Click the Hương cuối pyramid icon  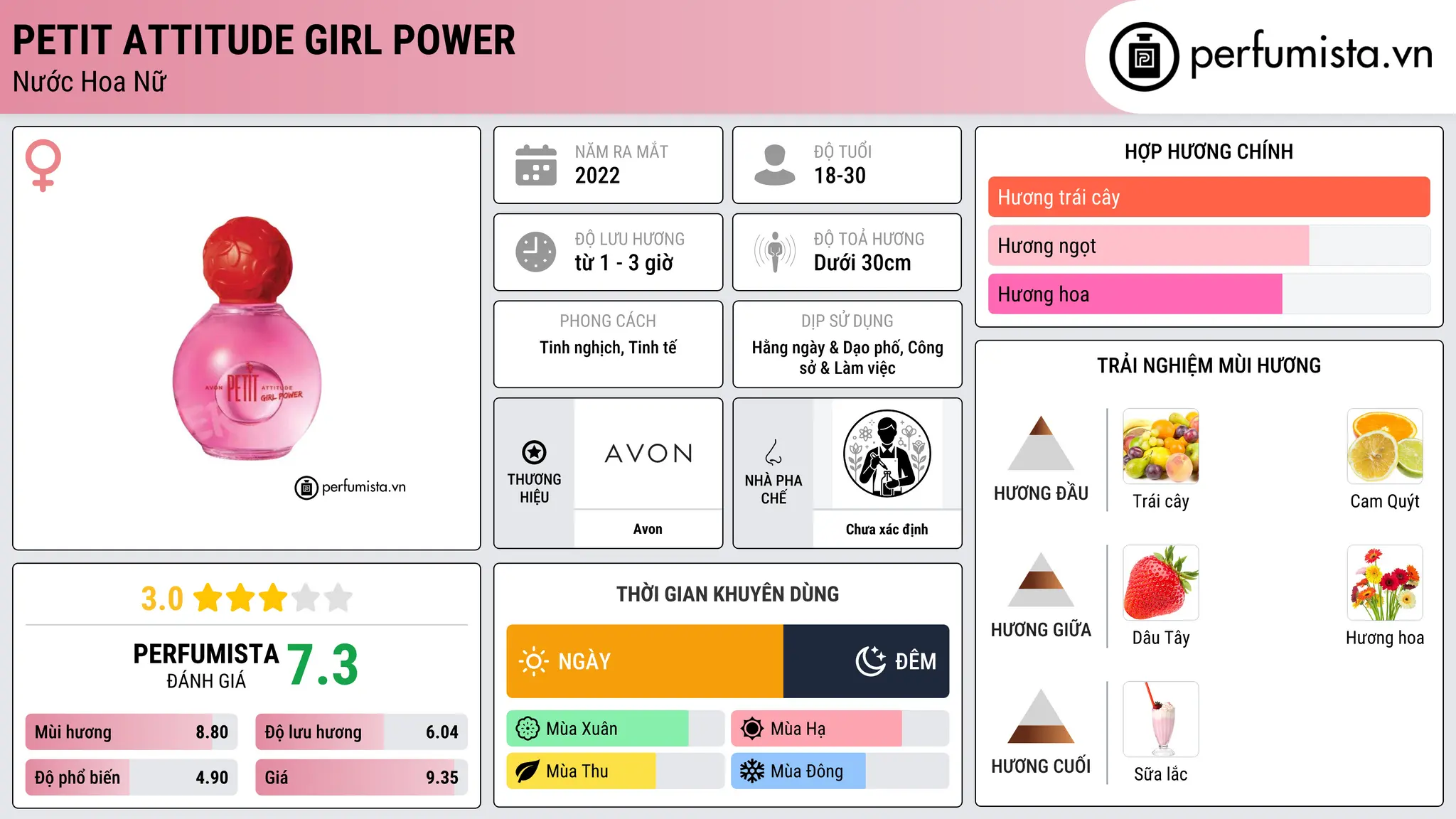point(1042,716)
